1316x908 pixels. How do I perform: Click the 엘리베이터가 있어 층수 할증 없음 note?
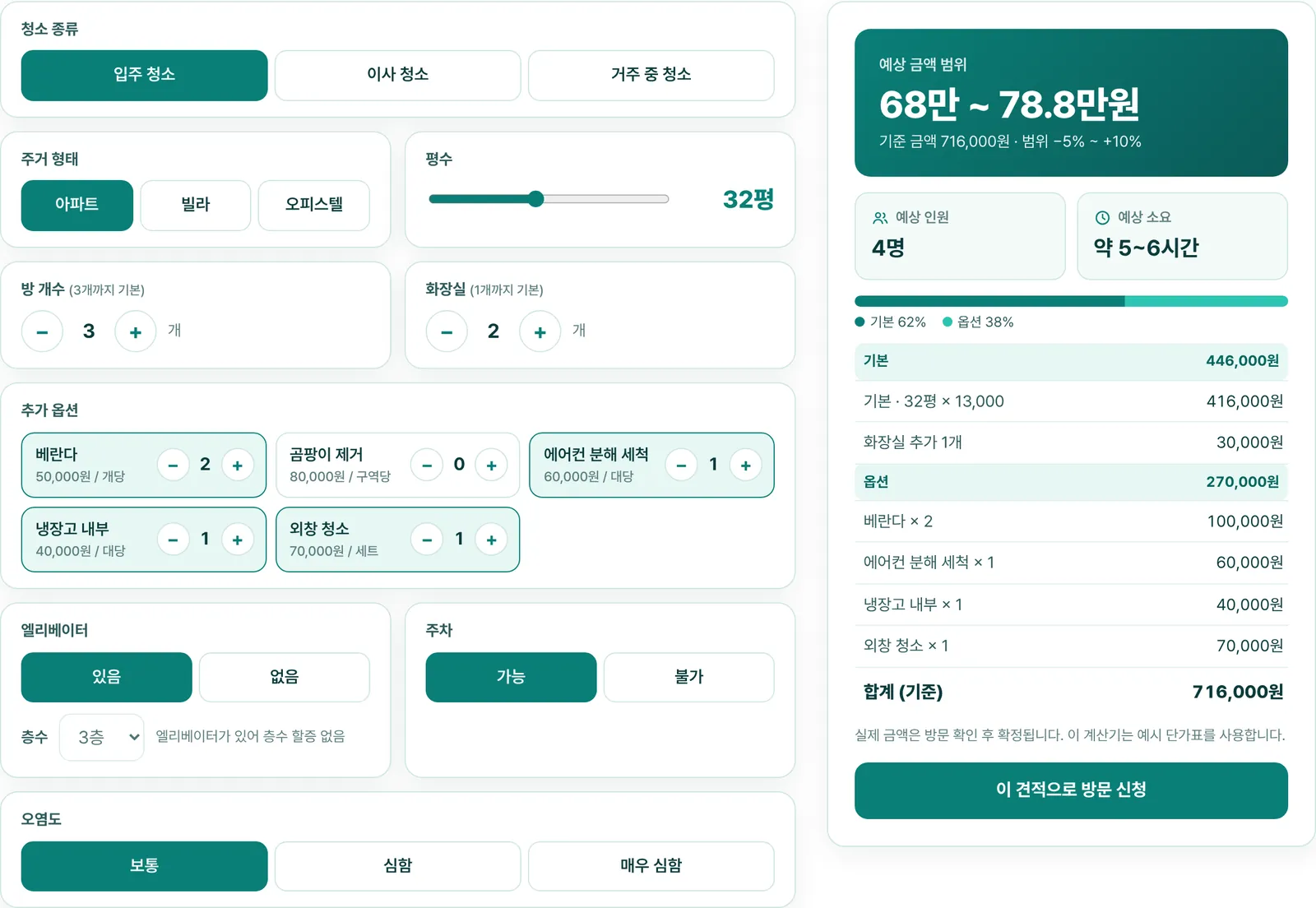(250, 736)
